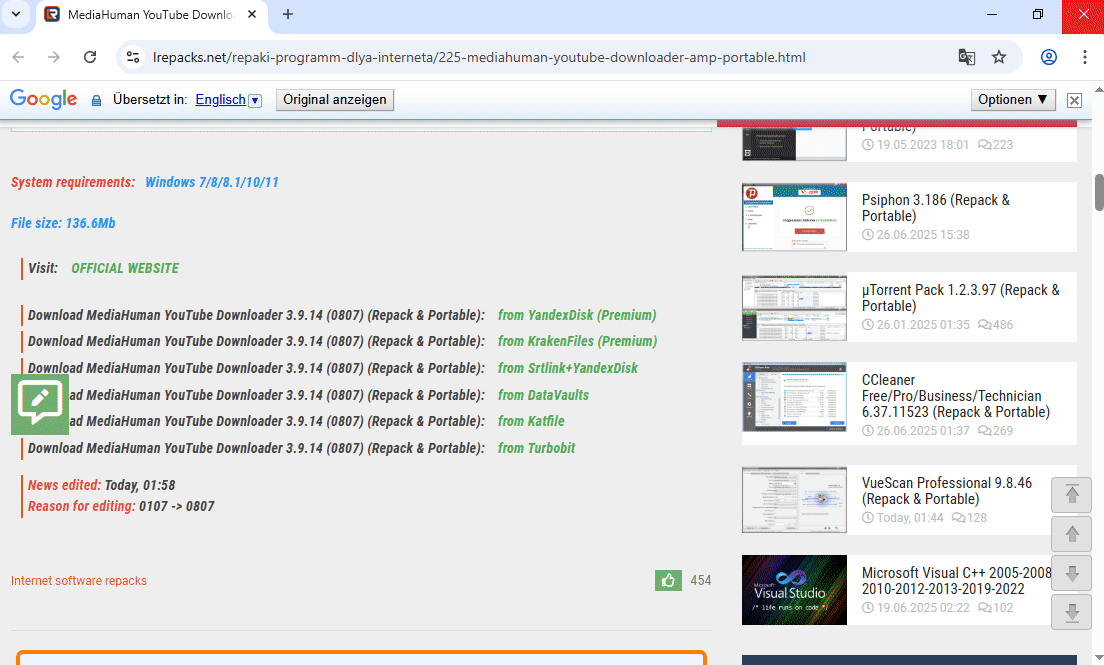Jump to page top with the barred up-arrow button
The height and width of the screenshot is (665, 1104).
[x=1072, y=495]
